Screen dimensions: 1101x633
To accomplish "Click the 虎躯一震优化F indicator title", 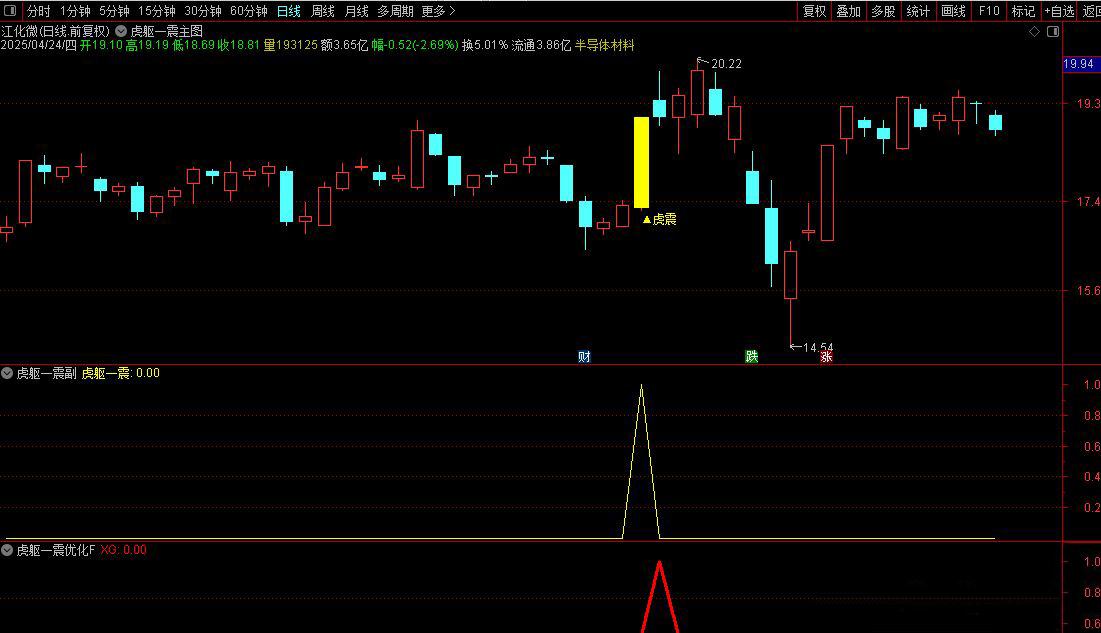I will click(55, 550).
